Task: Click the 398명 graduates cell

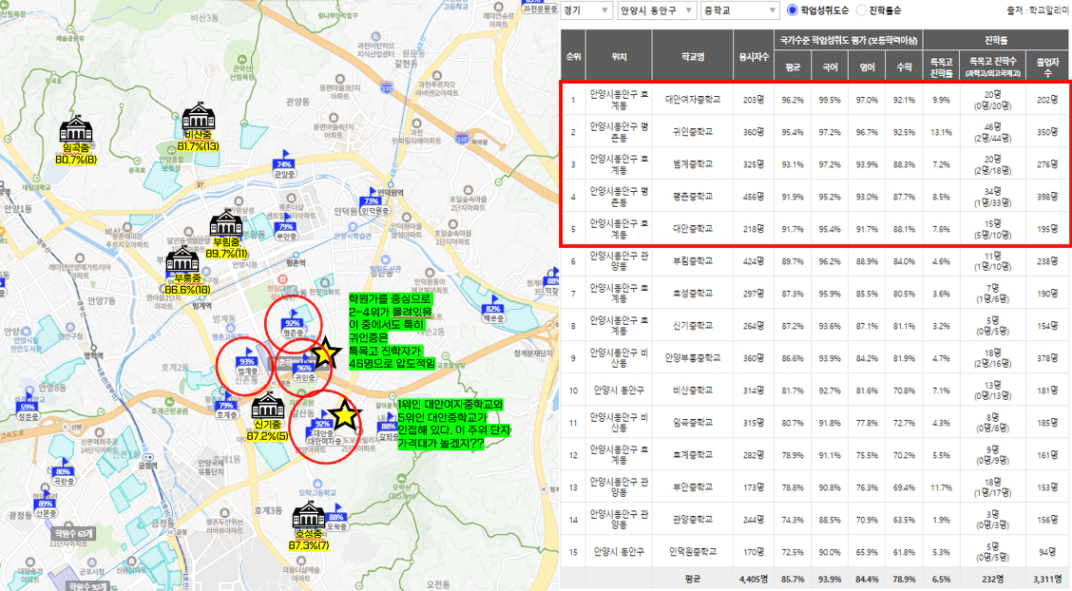Action: click(x=1047, y=196)
